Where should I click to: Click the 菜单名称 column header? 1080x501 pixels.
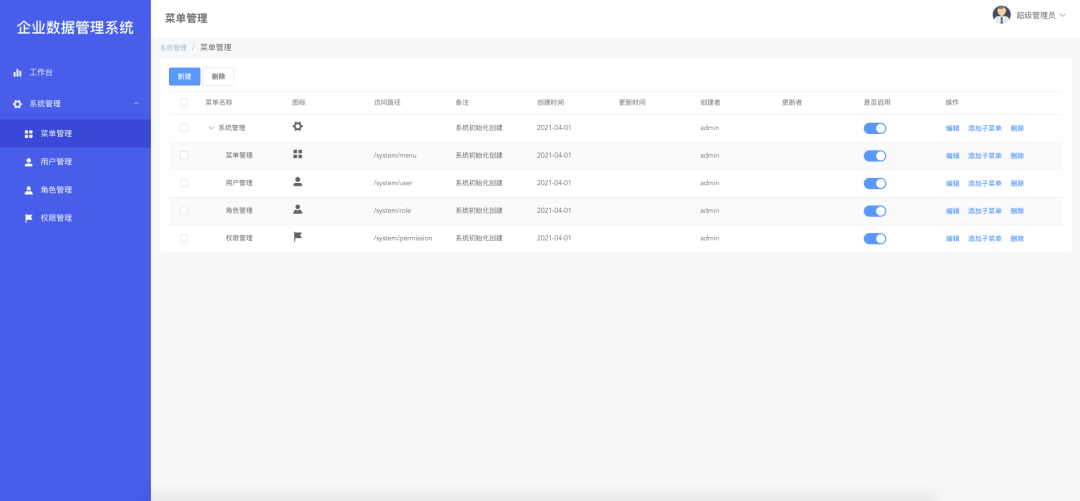[218, 102]
